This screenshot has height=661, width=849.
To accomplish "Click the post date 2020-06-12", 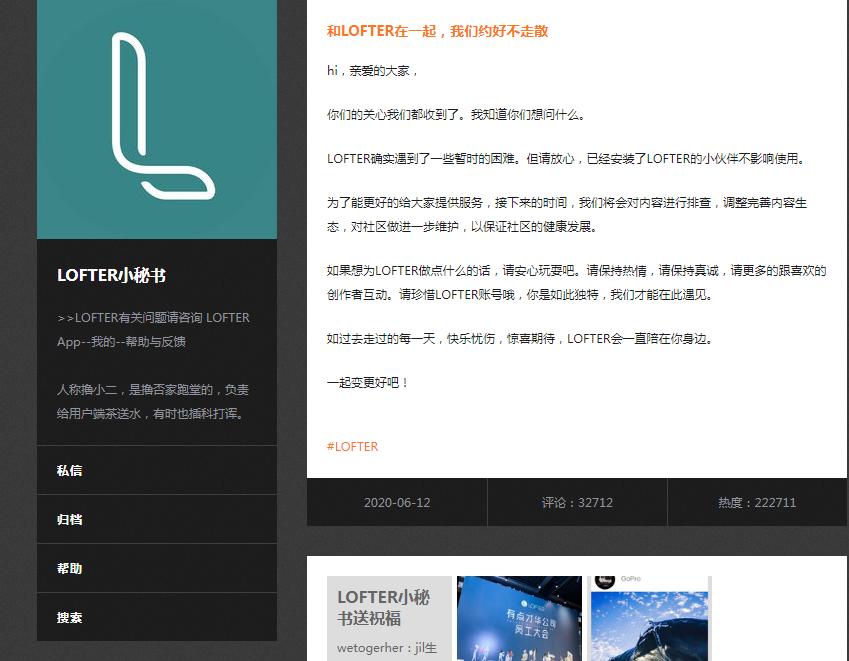I will (397, 503).
